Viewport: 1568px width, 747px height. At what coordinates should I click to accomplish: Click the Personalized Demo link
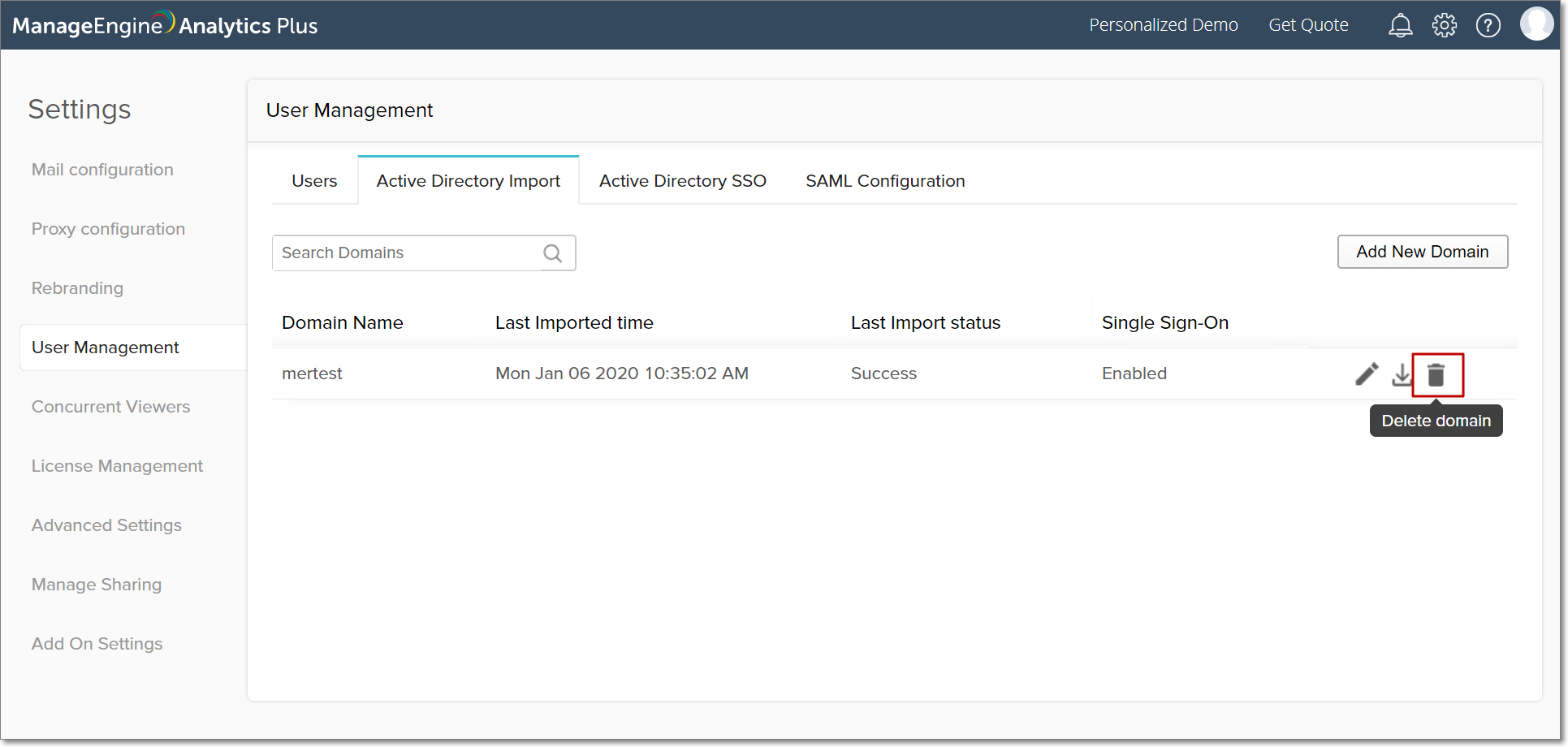(x=1163, y=25)
